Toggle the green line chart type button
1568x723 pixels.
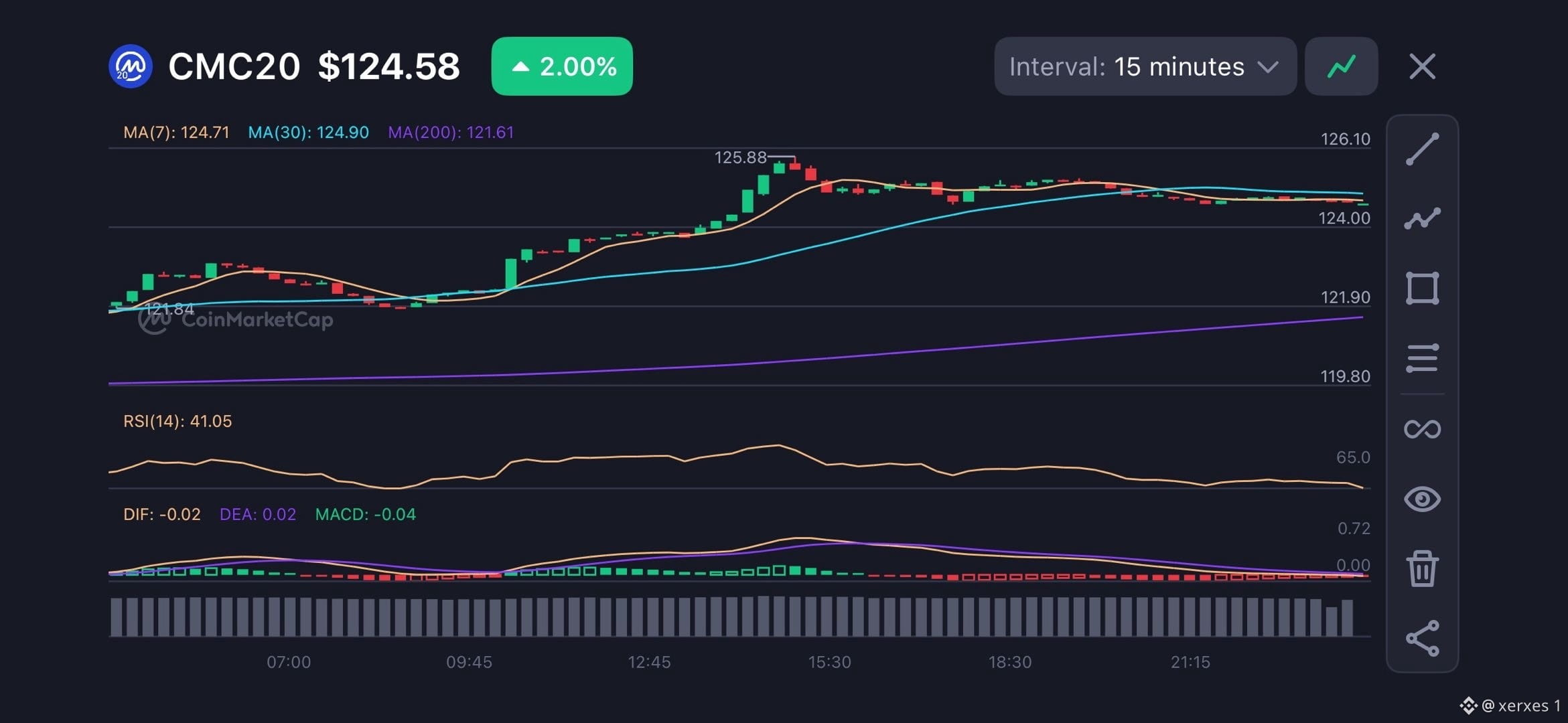[x=1341, y=66]
